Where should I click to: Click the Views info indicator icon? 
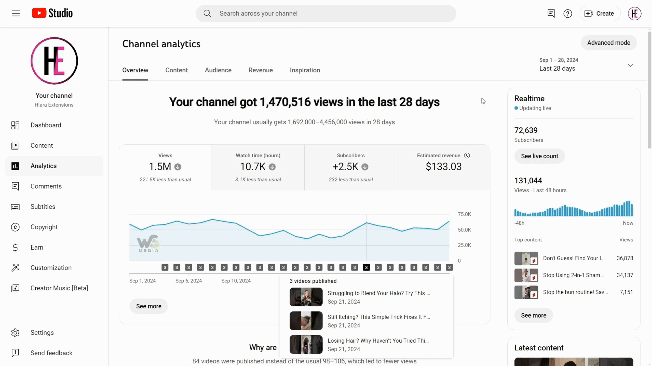178,167
